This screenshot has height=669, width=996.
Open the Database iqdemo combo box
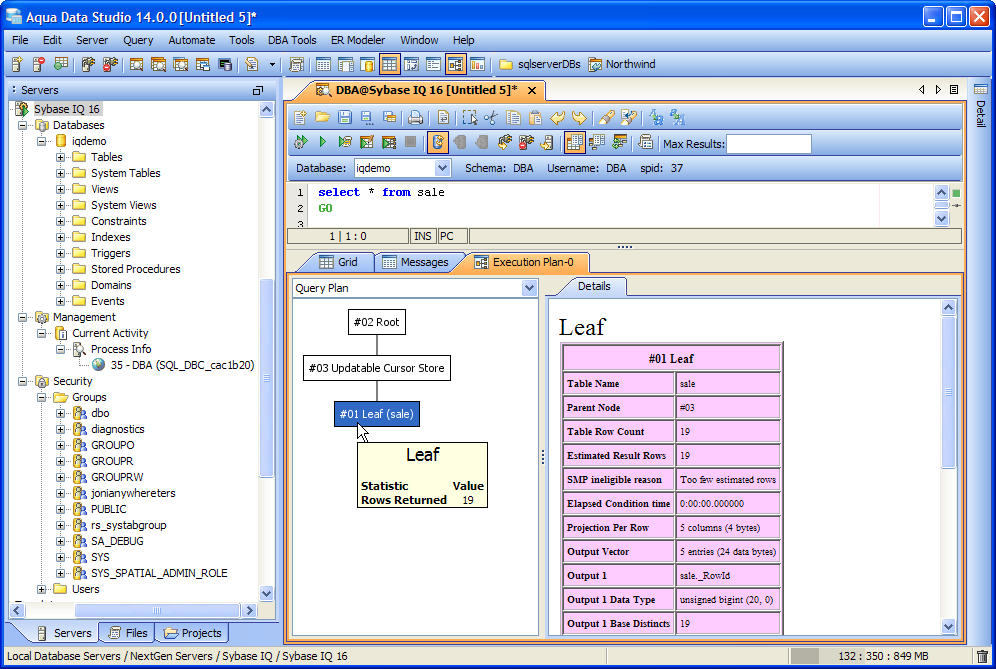402,168
